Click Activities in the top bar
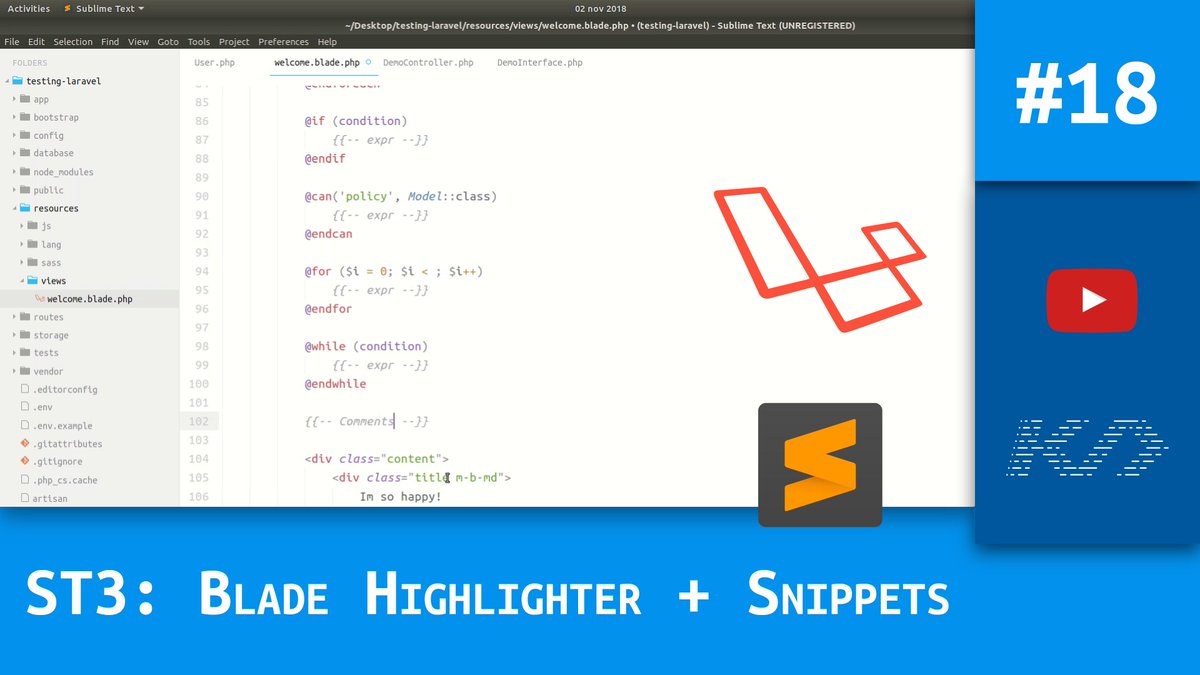Image resolution: width=1200 pixels, height=675 pixels. [29, 8]
